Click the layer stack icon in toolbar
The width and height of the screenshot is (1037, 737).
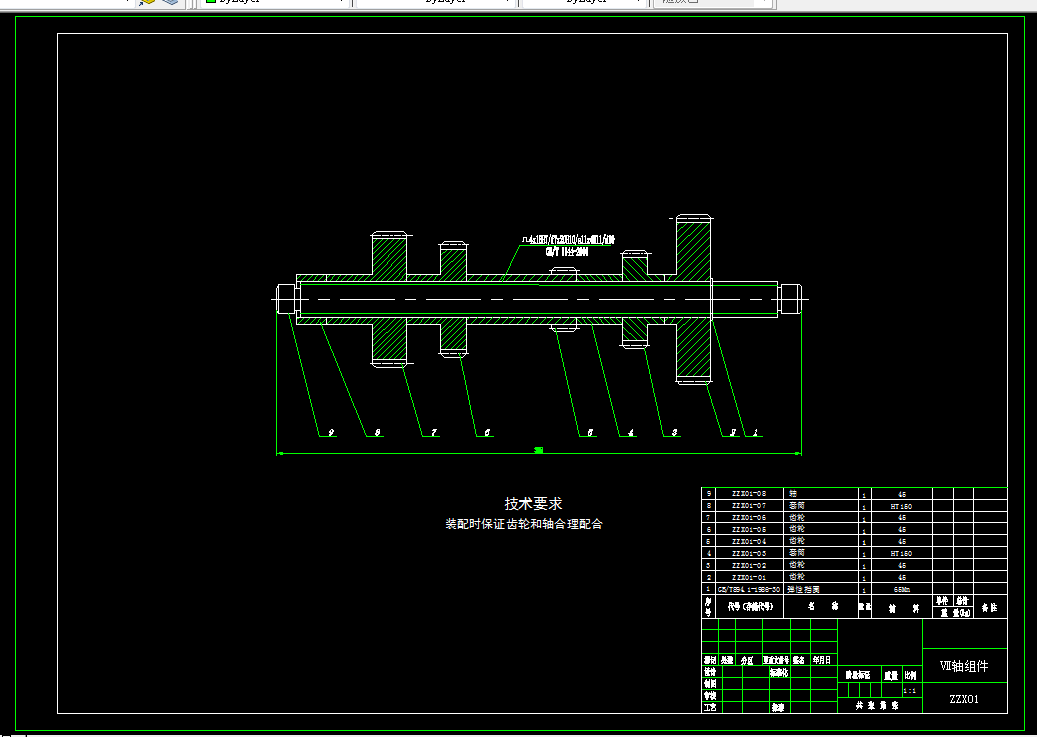coord(171,2)
